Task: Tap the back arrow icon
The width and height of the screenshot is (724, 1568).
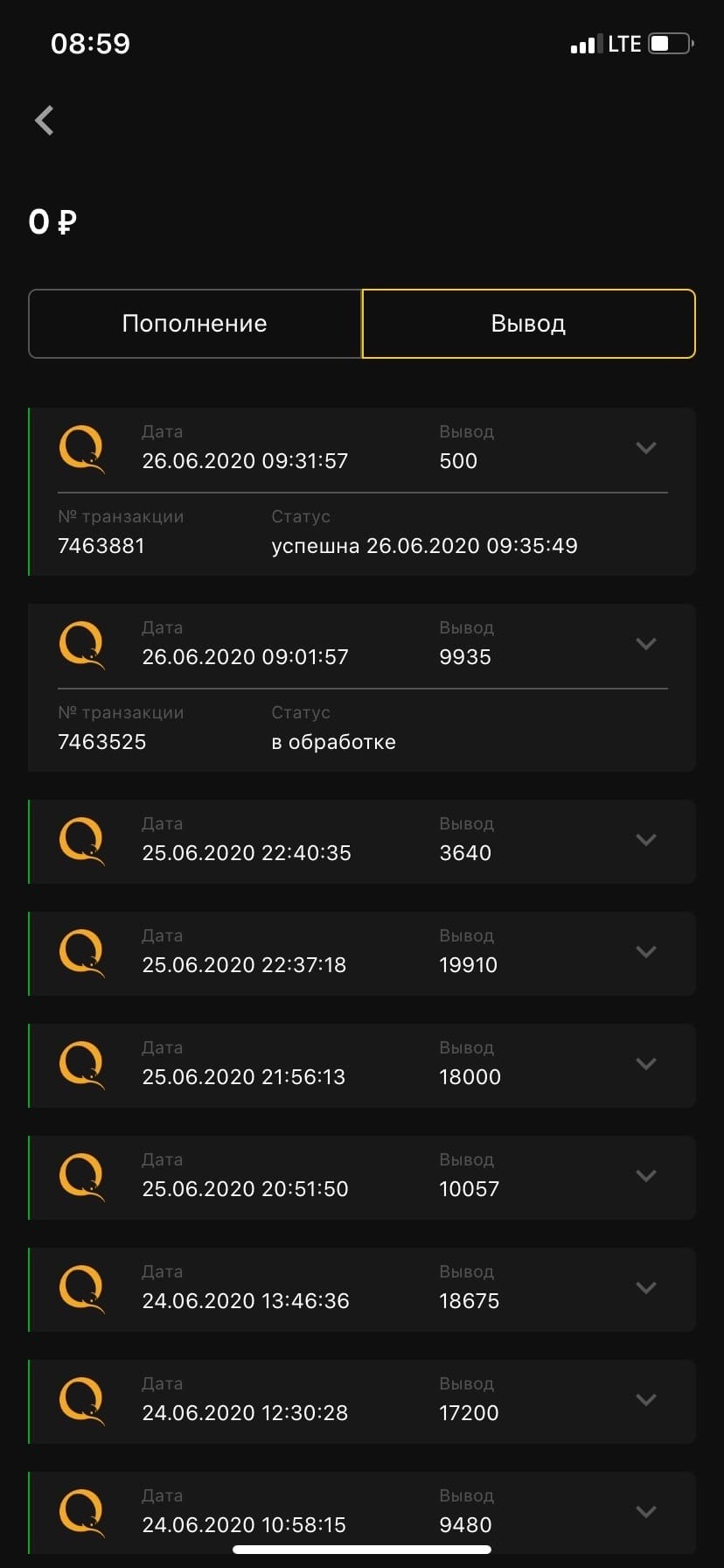Action: 45,121
